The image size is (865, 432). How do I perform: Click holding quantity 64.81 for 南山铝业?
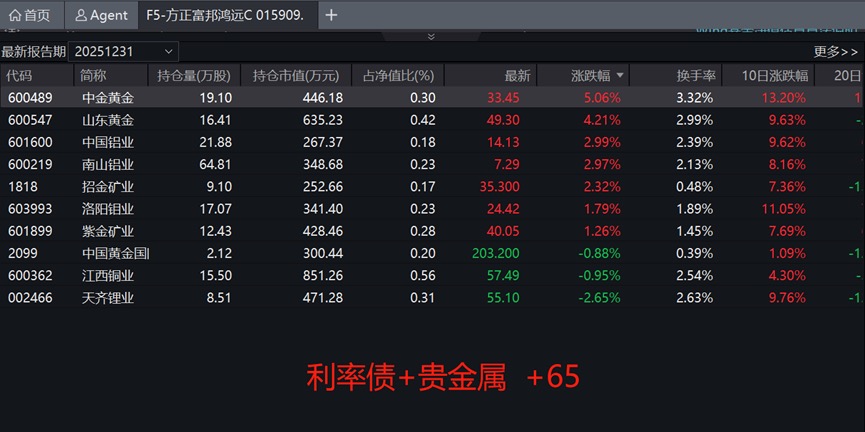coord(216,164)
